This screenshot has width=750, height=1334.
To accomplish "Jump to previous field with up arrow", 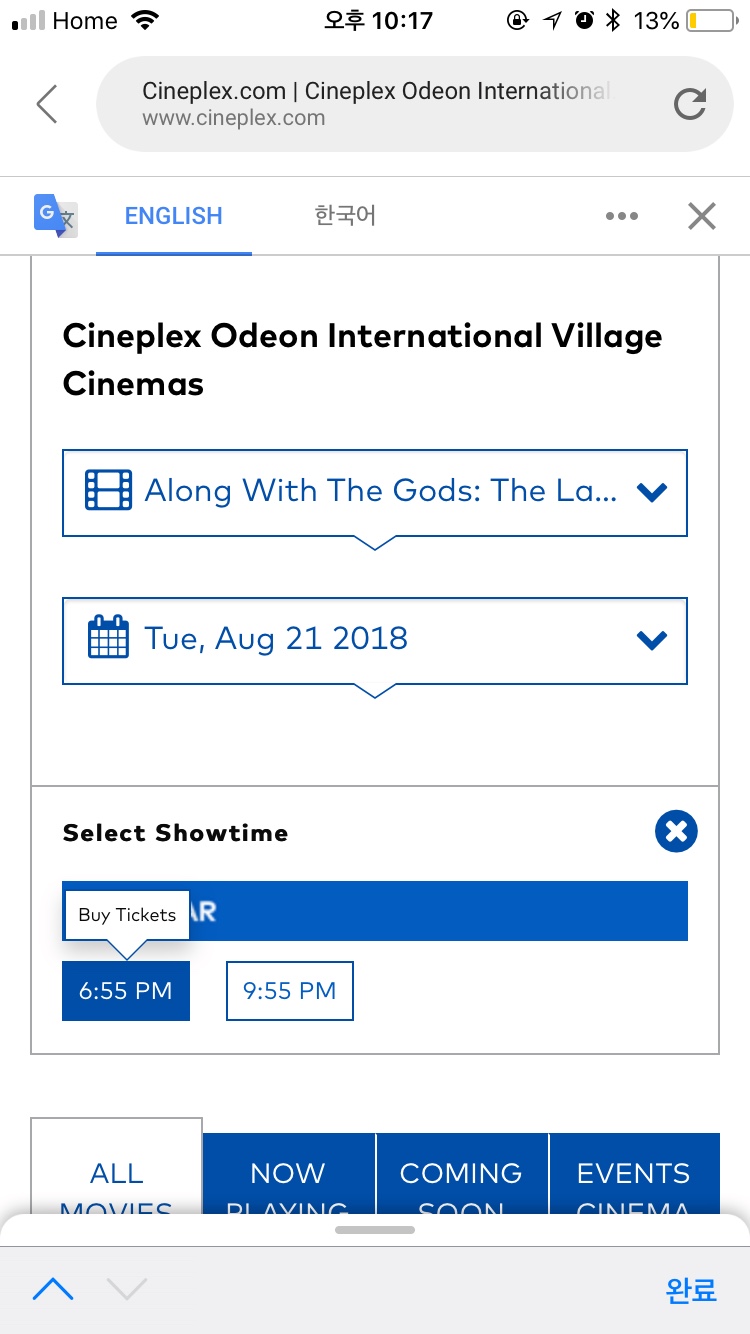I will point(53,1290).
